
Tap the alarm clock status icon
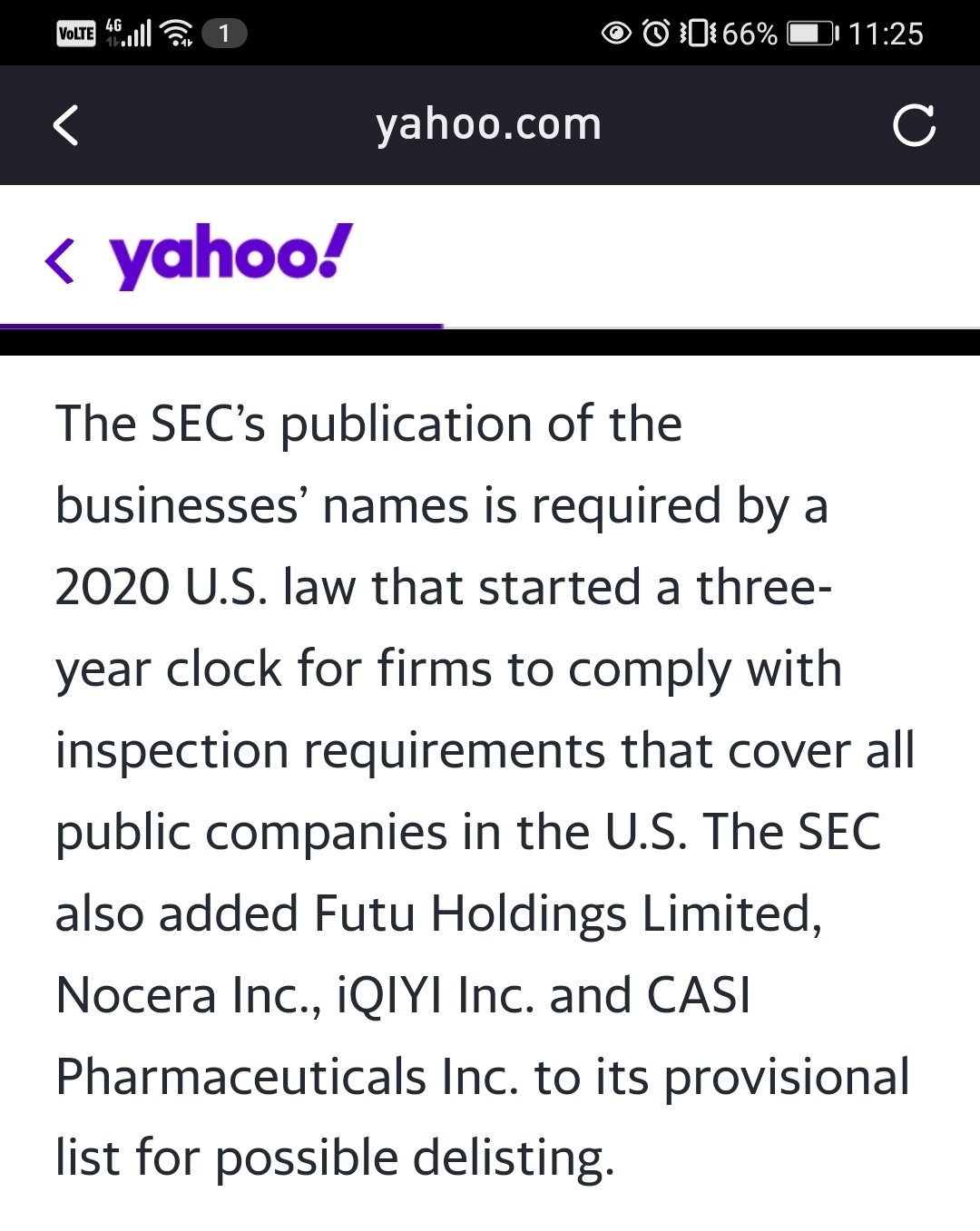pos(656,34)
